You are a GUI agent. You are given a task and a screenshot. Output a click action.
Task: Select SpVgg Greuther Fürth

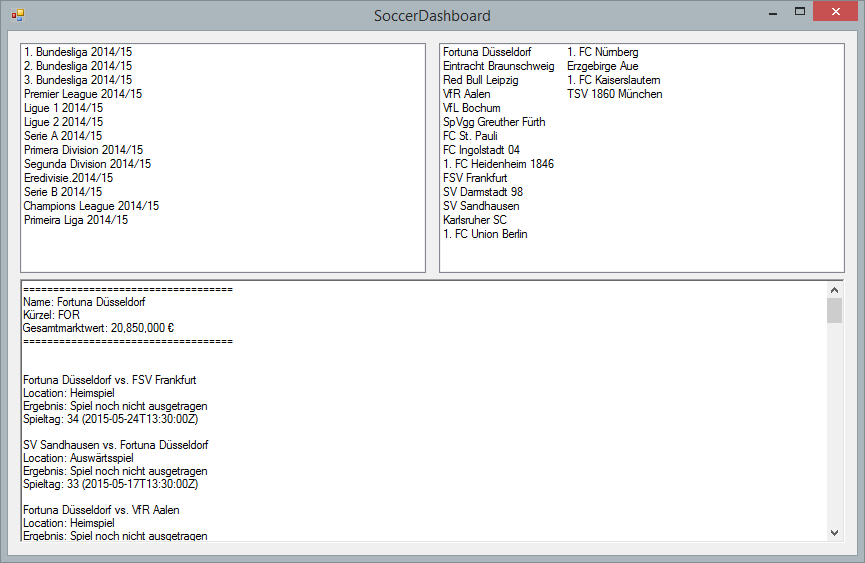point(494,122)
